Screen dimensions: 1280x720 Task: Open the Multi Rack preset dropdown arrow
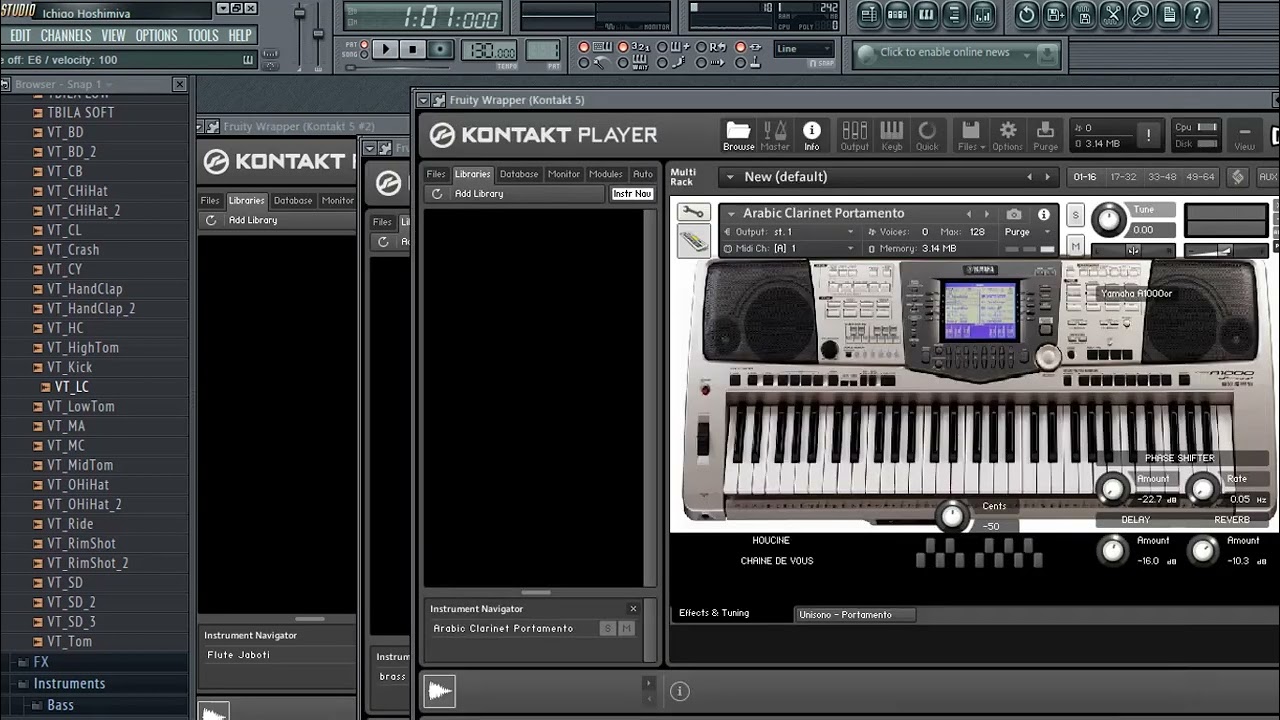[730, 177]
